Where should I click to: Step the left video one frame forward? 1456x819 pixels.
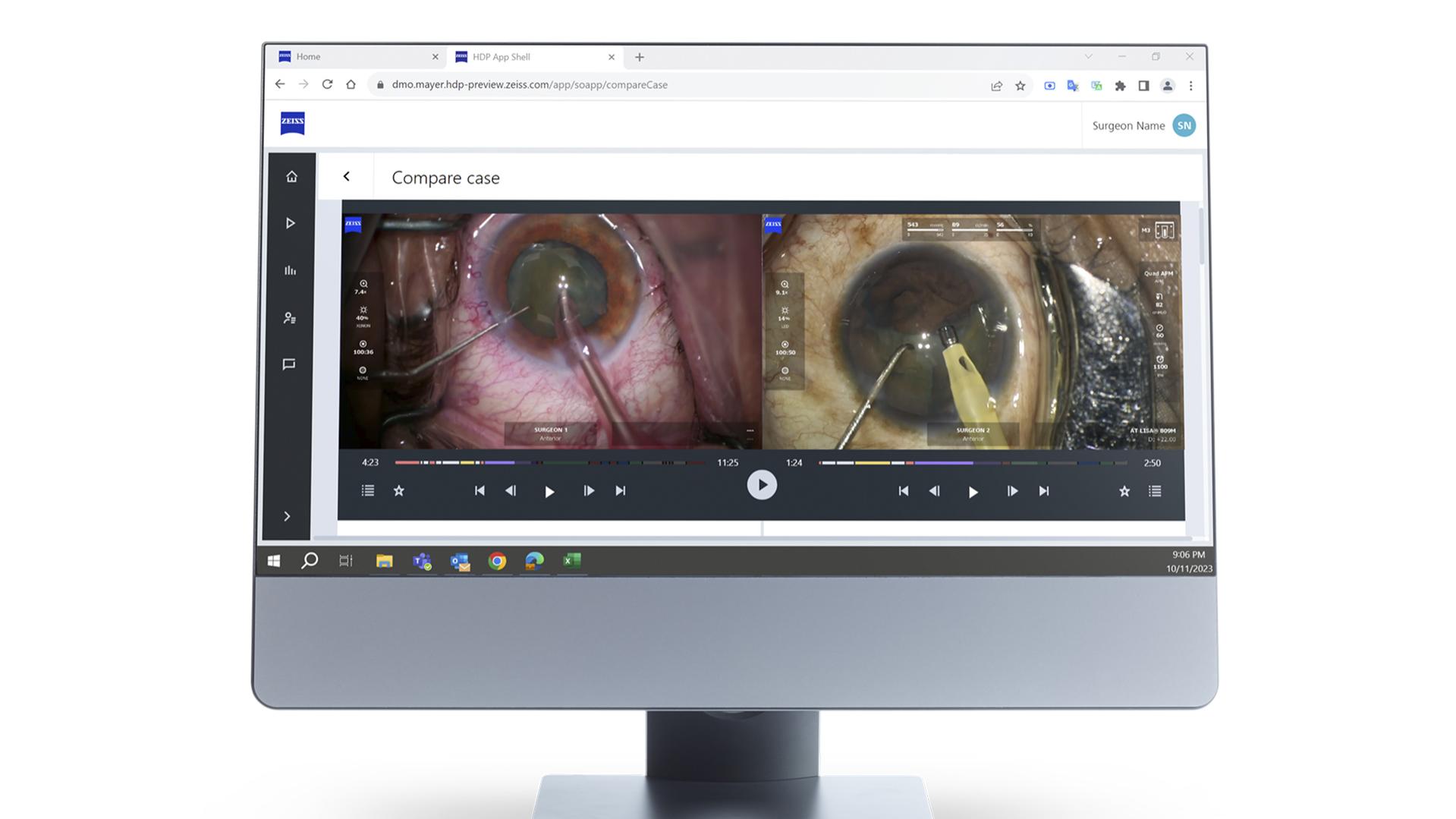[589, 490]
